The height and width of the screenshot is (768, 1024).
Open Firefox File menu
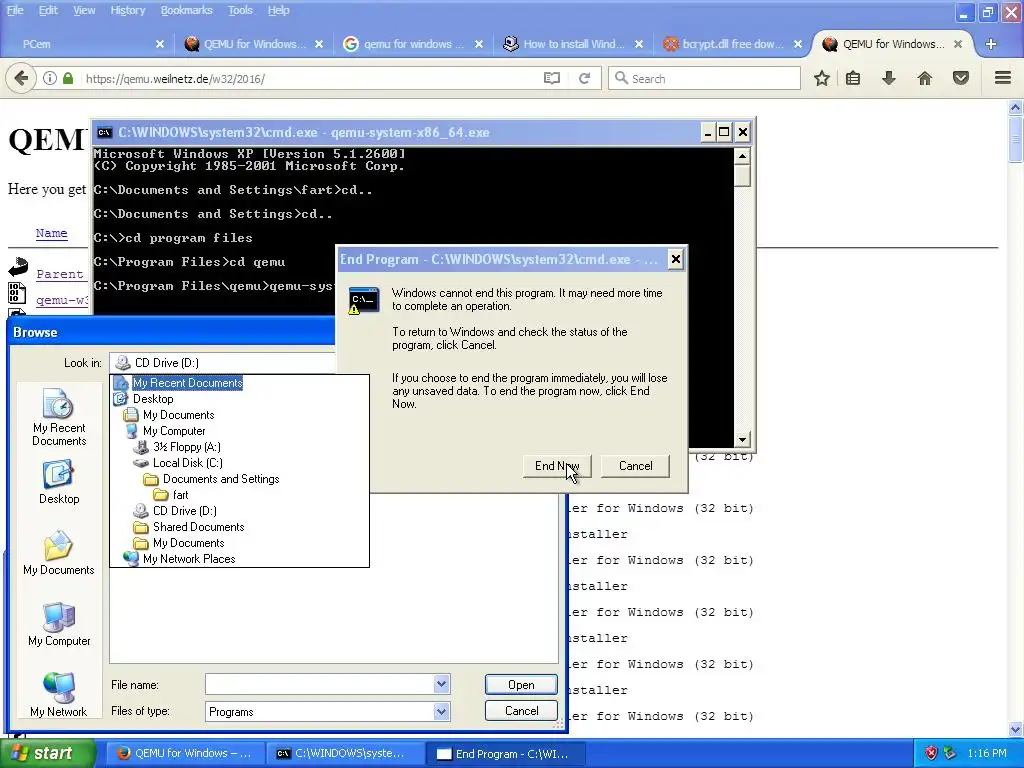click(x=14, y=10)
